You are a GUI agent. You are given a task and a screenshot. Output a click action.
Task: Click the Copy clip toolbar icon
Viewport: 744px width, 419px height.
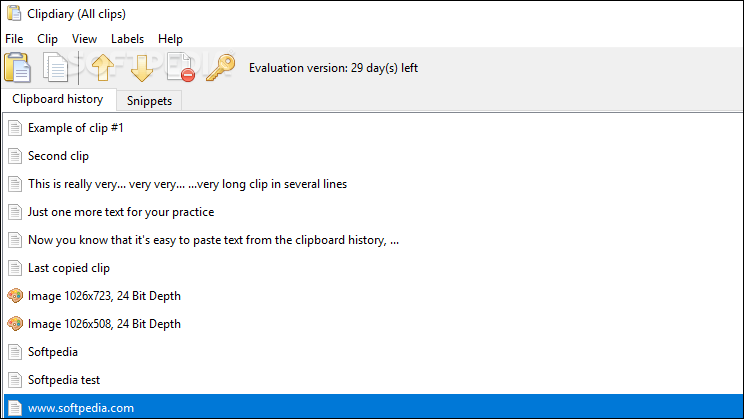(56, 67)
